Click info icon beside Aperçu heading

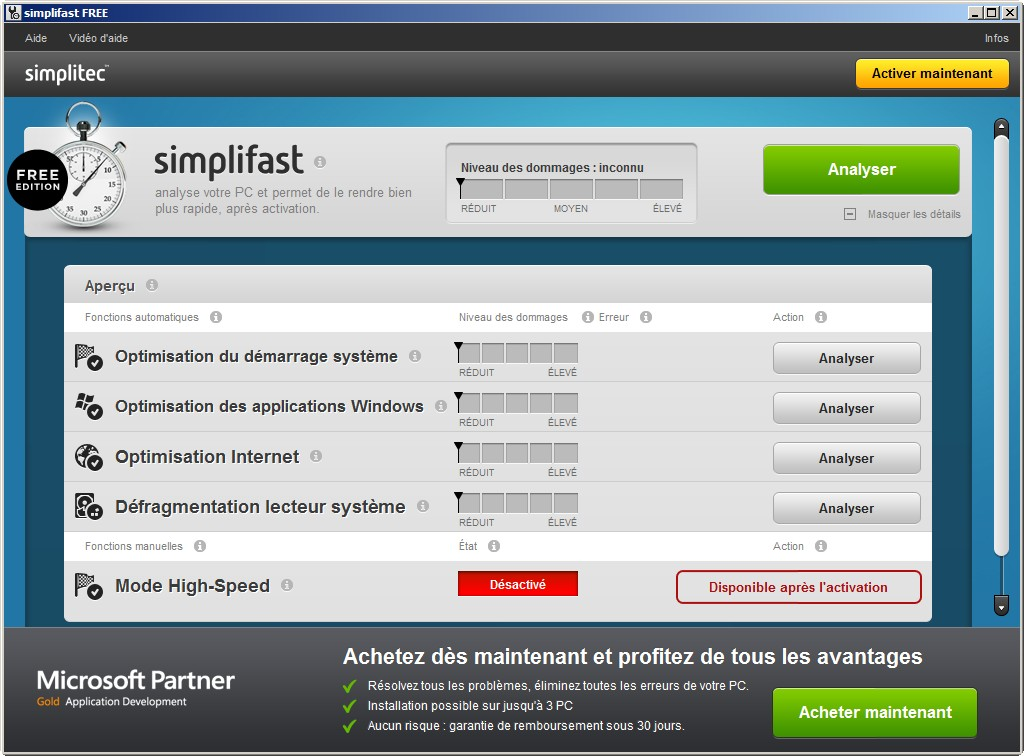[x=152, y=285]
